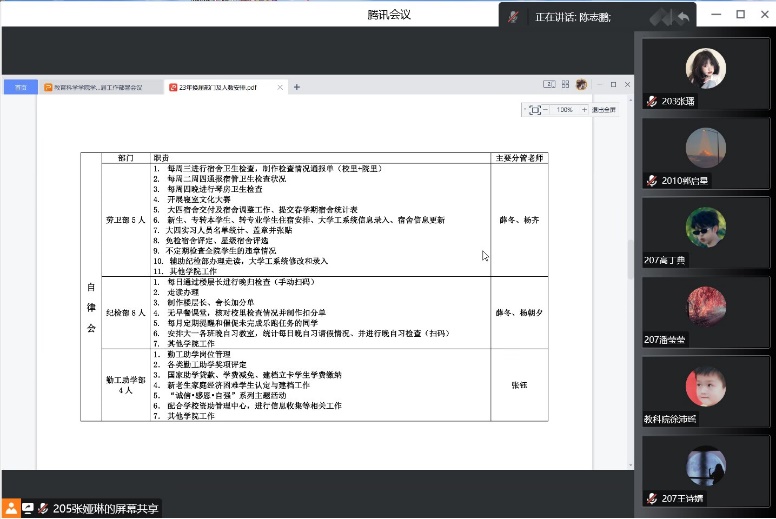Image resolution: width=776 pixels, height=519 pixels.
Task: Click the muted microphone icon beside 正在讲话
Action: coord(514,17)
